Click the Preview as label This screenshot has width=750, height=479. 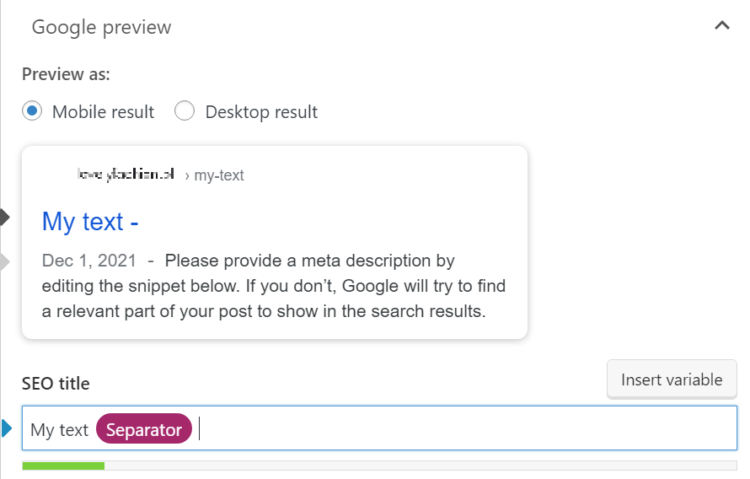tap(66, 75)
